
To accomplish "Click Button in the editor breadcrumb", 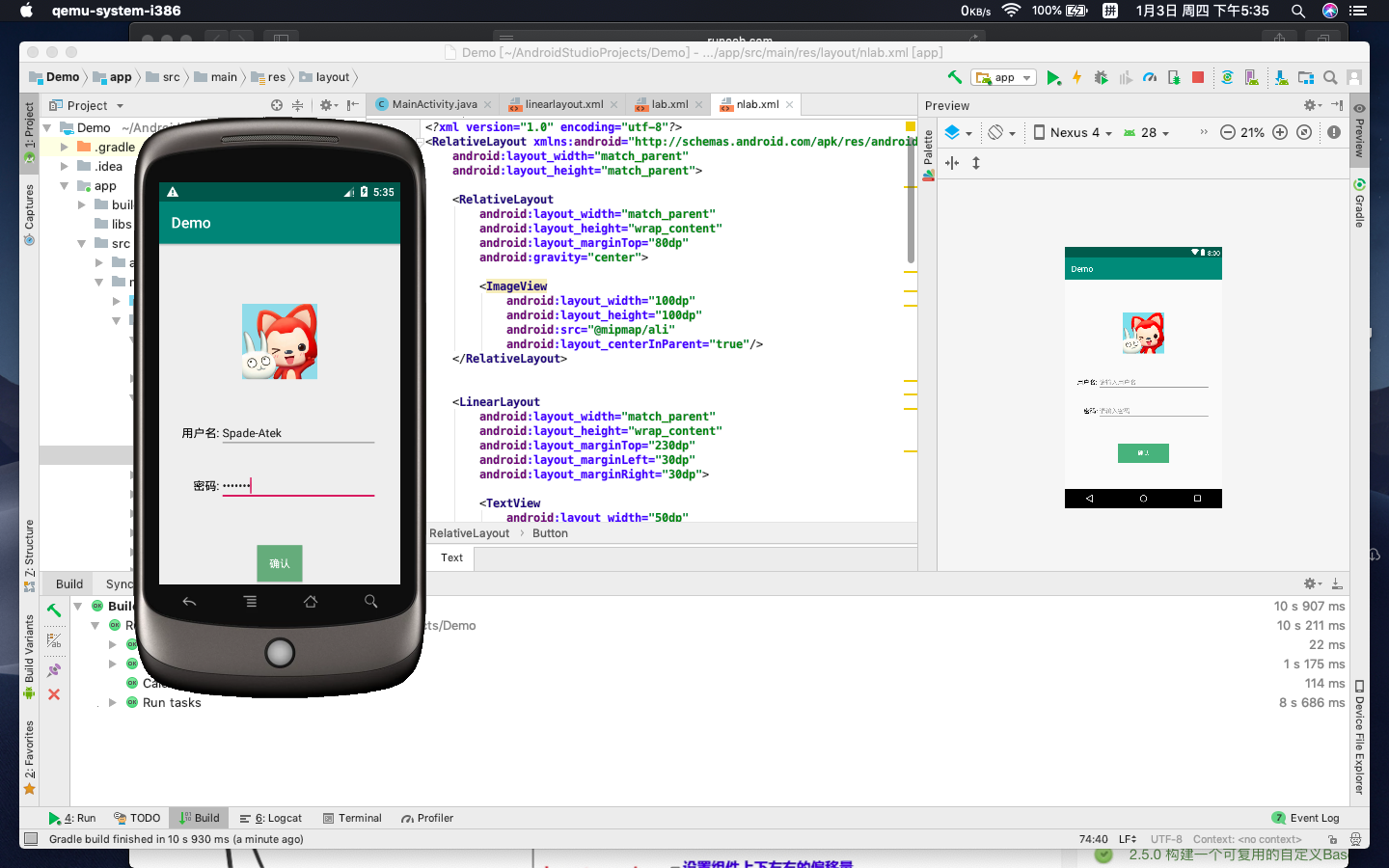I will 550,533.
